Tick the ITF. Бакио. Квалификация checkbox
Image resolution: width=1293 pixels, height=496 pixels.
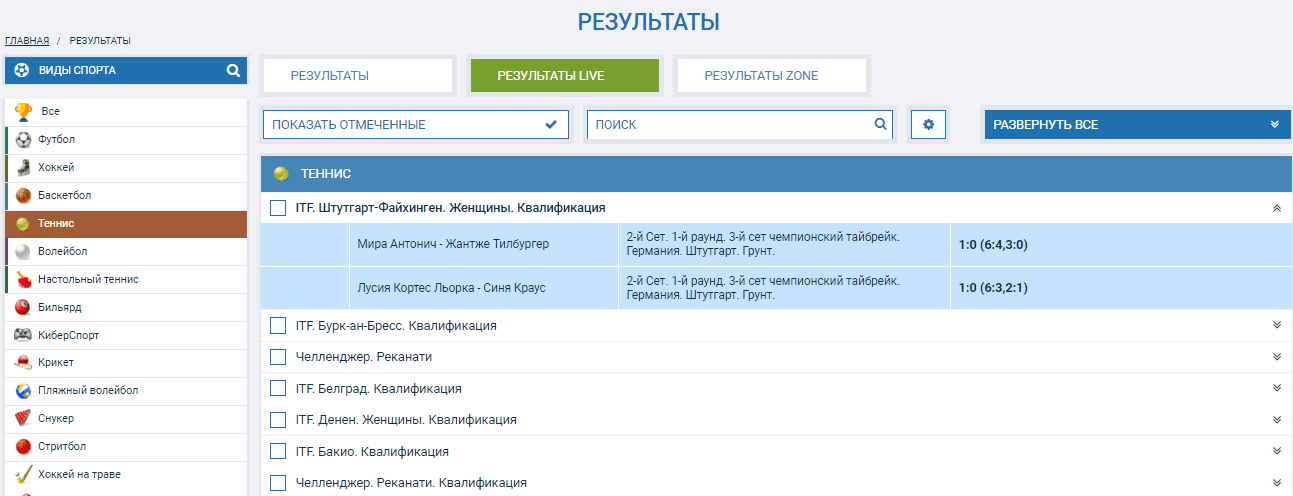278,452
